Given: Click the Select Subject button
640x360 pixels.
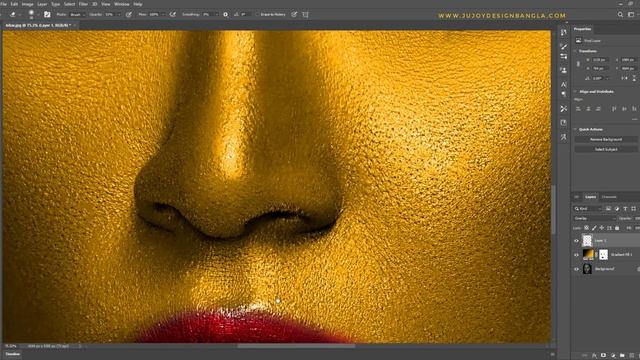Looking at the screenshot, I should click(x=606, y=149).
